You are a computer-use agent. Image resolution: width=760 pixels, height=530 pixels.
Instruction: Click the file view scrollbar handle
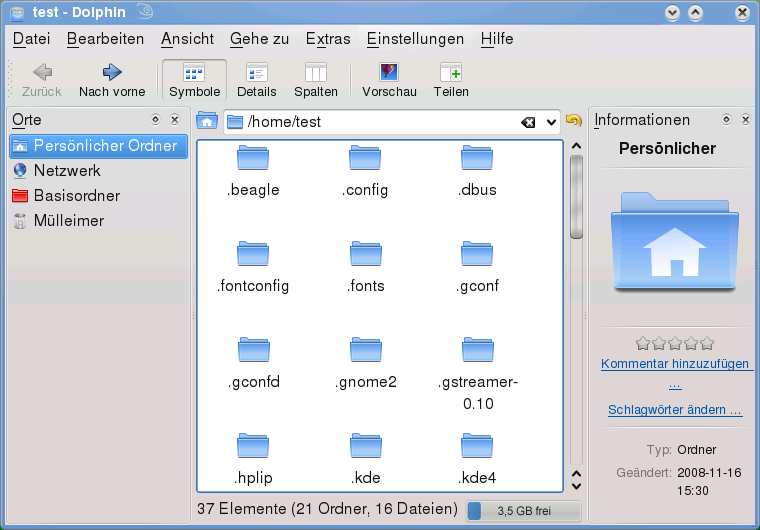pyautogui.click(x=576, y=197)
